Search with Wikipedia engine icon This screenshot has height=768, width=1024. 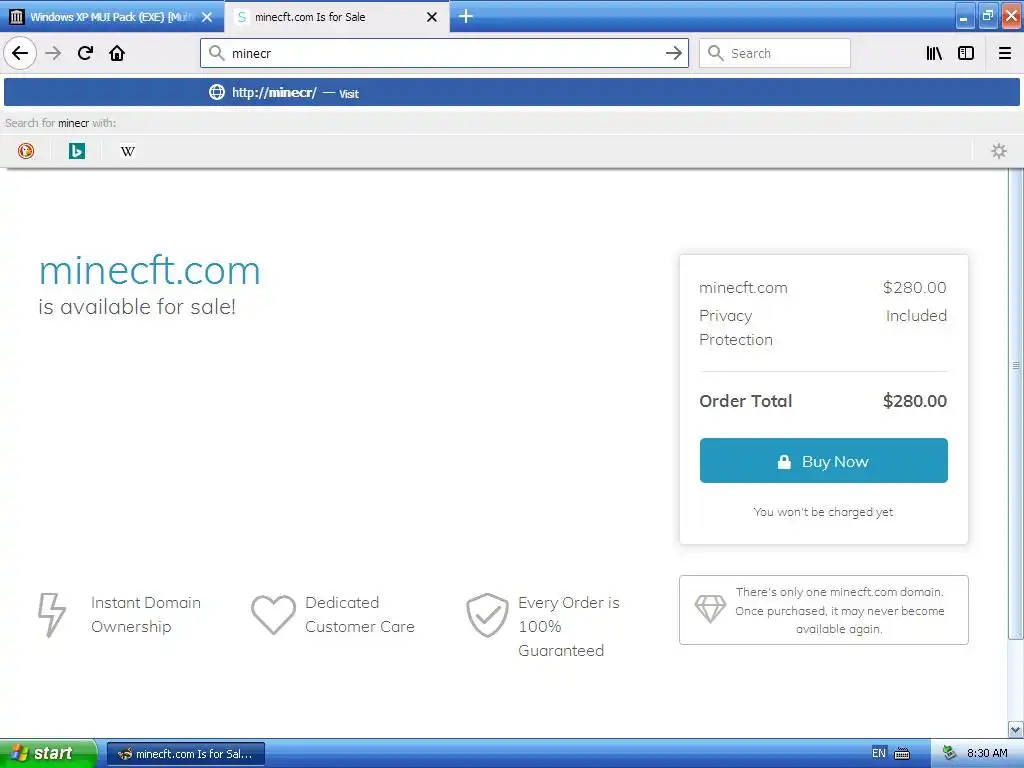click(x=128, y=151)
